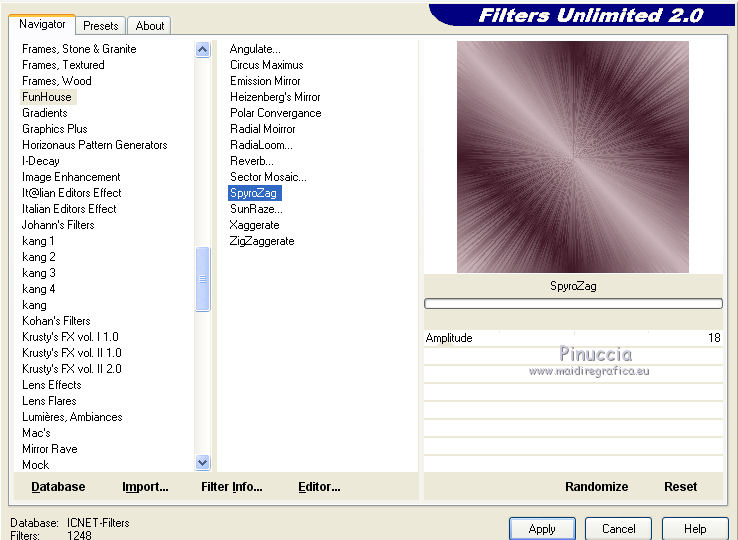This screenshot has height=540, width=738.
Task: Select Graphics Plus category
Action: coord(55,129)
